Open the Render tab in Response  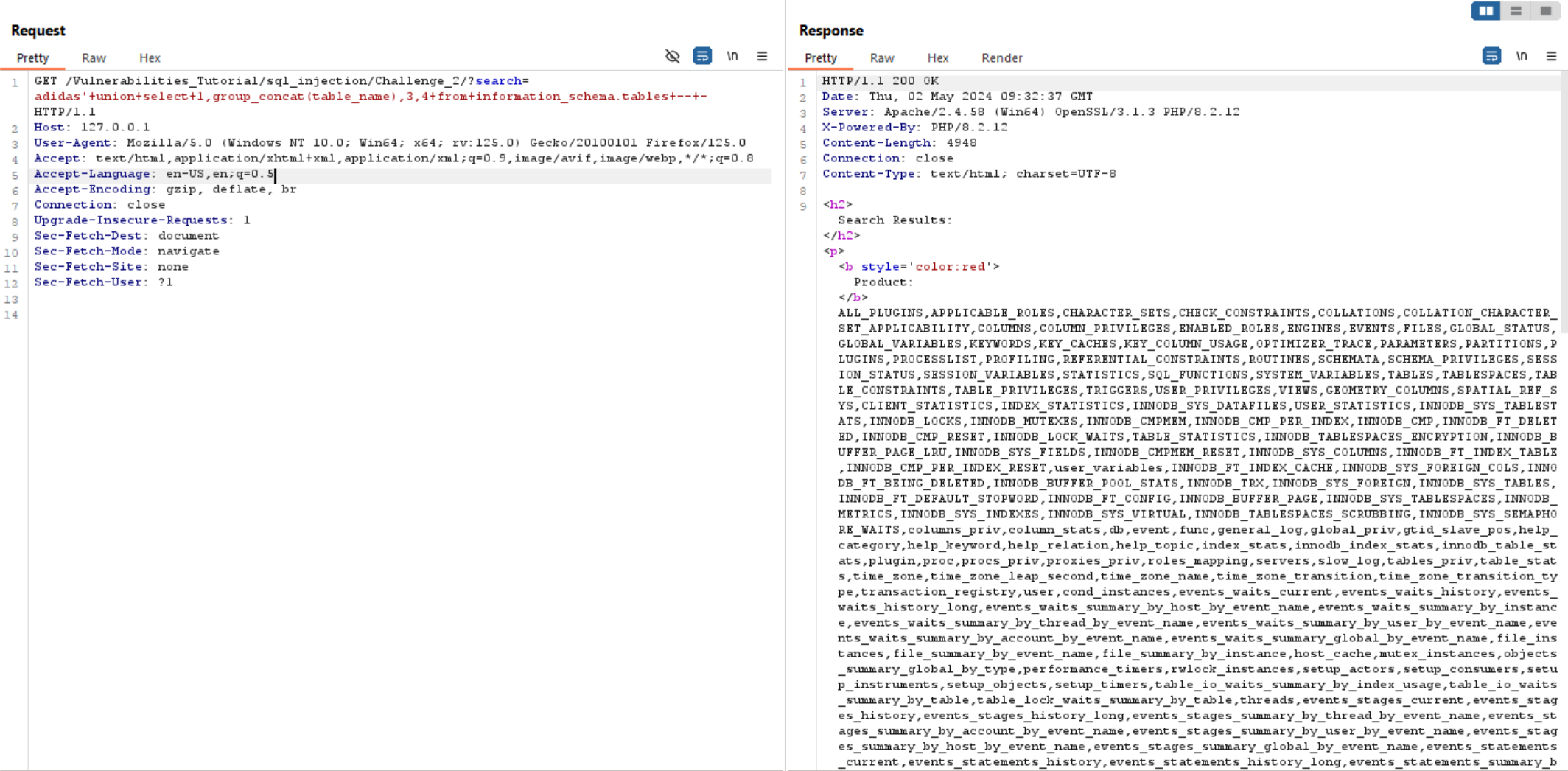tap(1002, 58)
